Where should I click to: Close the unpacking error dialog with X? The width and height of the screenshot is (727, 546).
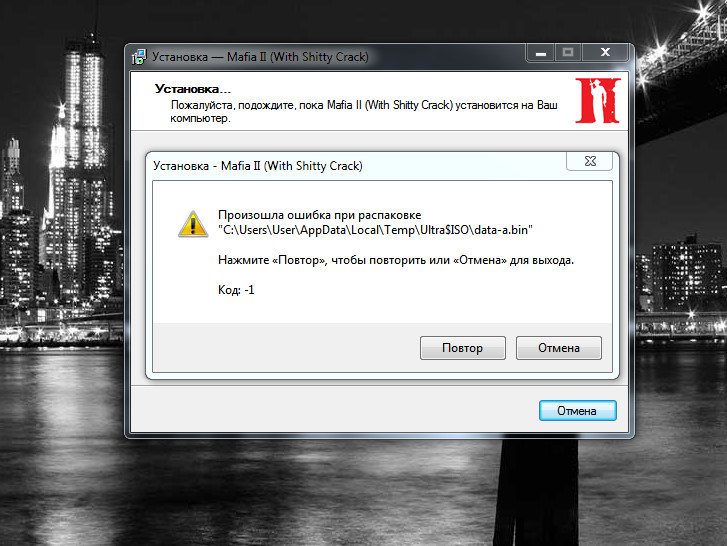coord(590,161)
